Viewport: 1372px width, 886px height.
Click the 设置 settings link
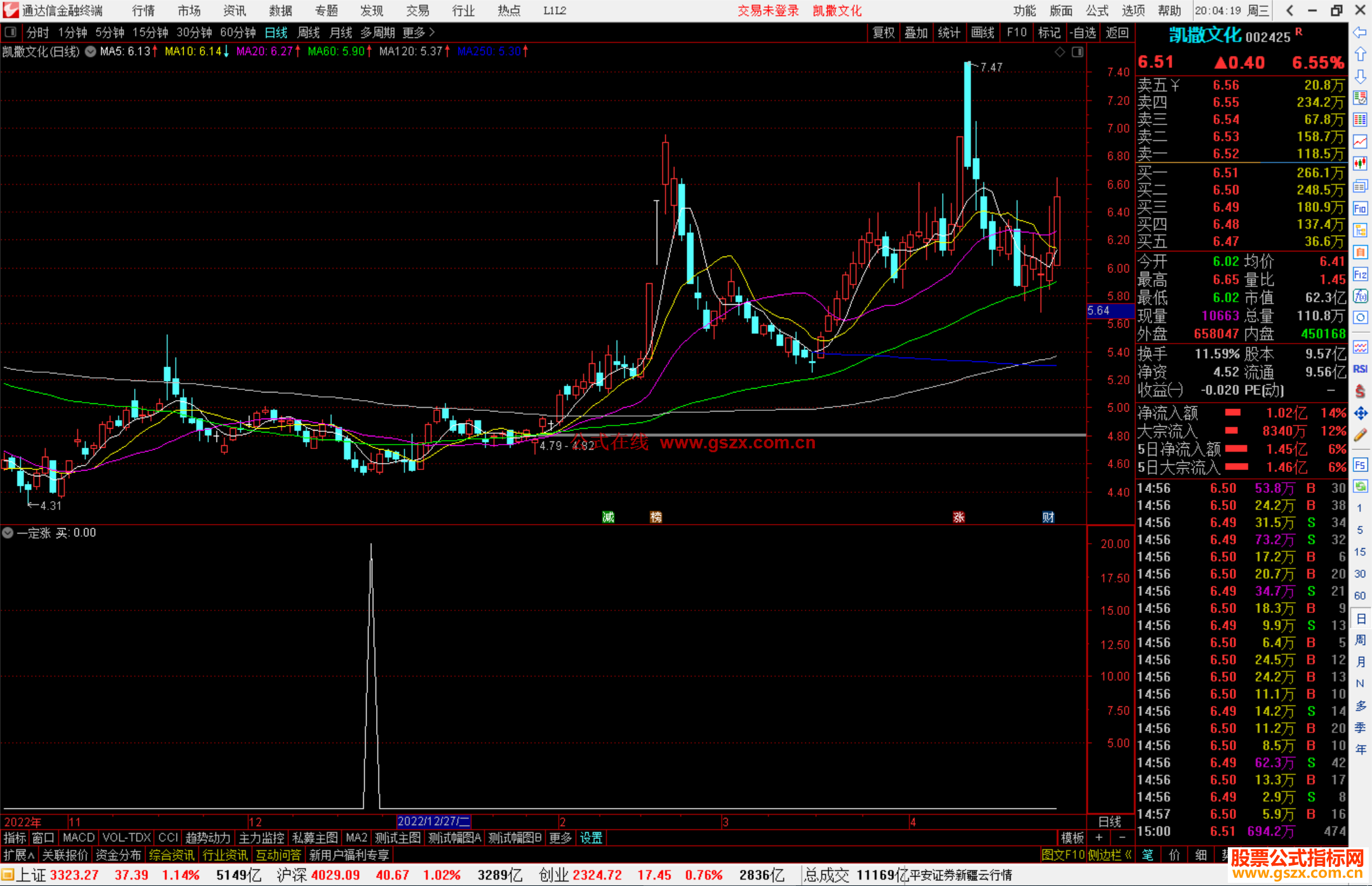pyautogui.click(x=591, y=838)
